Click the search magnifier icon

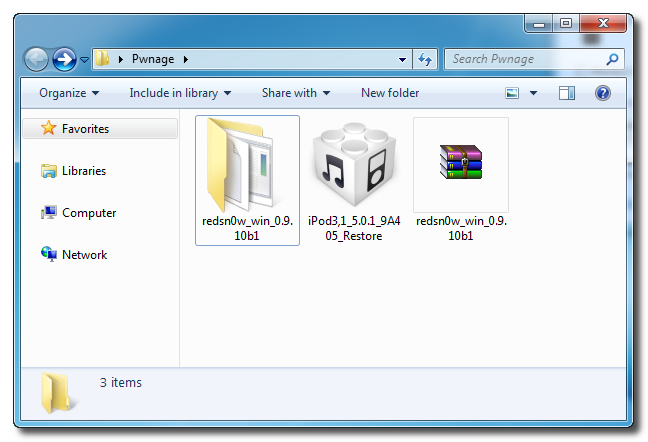pos(612,59)
